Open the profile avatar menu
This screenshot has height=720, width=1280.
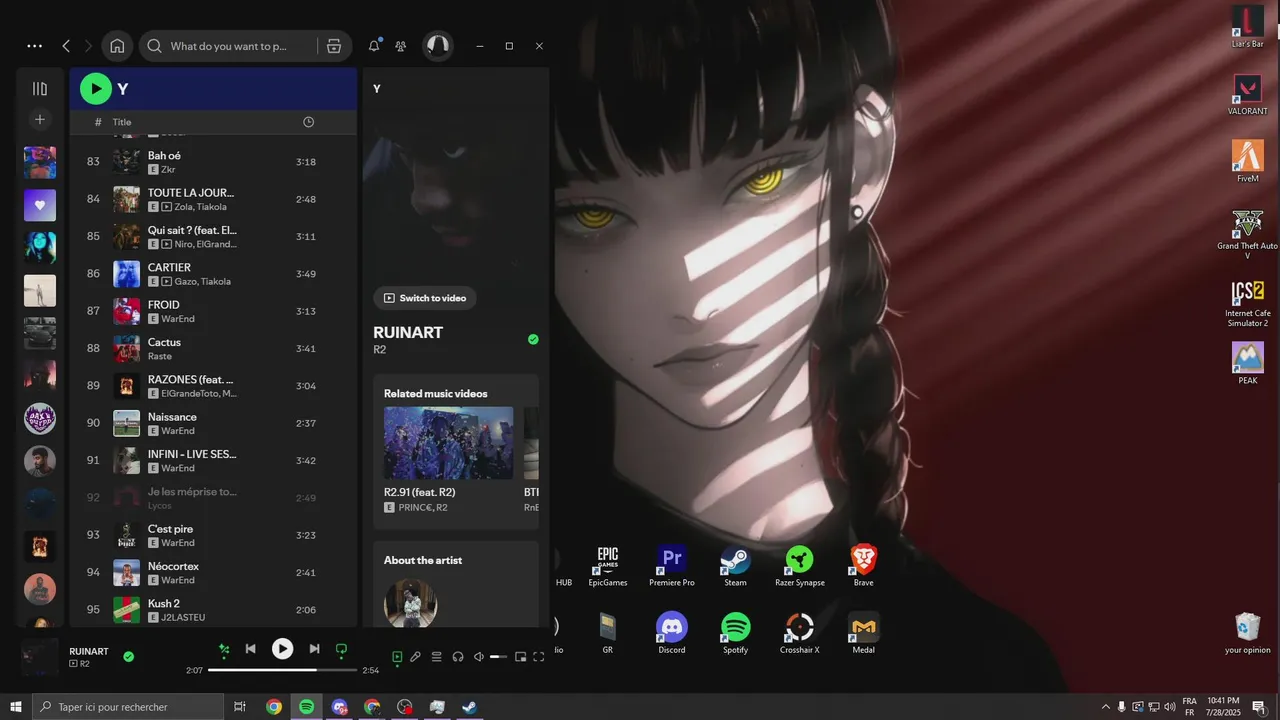click(x=437, y=46)
